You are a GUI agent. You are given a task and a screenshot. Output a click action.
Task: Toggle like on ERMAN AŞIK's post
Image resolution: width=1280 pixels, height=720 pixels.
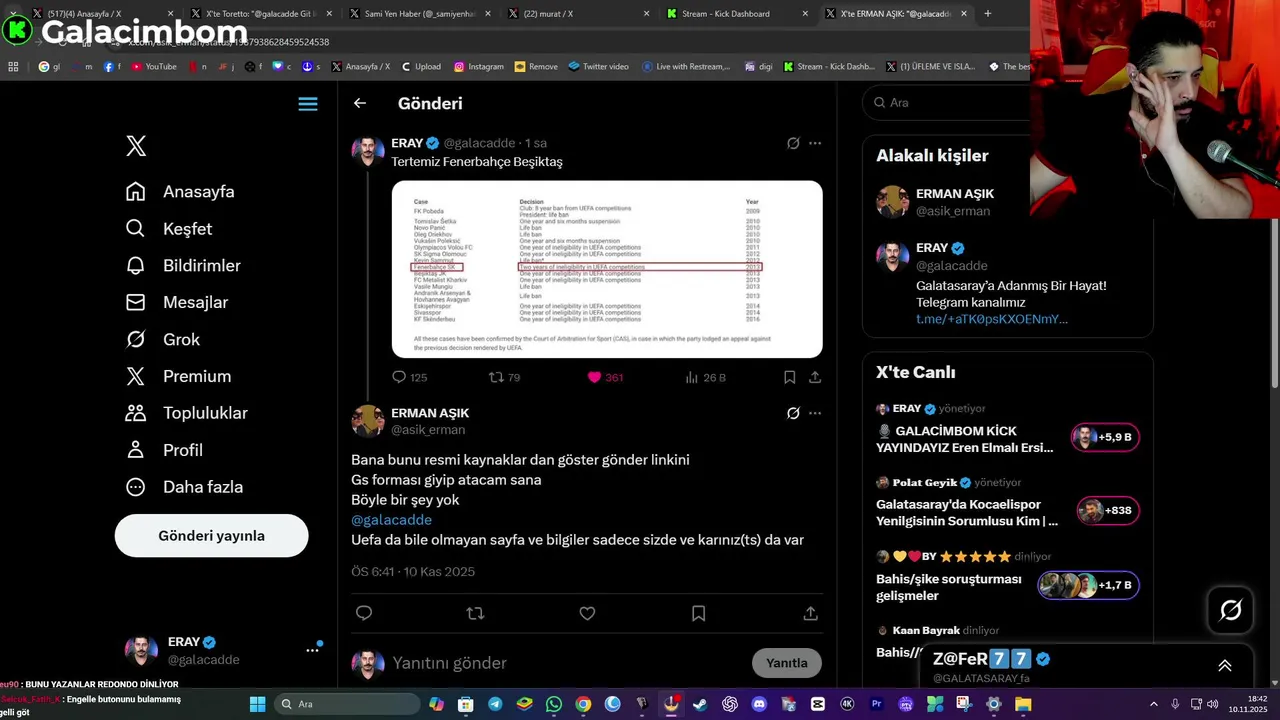pos(587,613)
